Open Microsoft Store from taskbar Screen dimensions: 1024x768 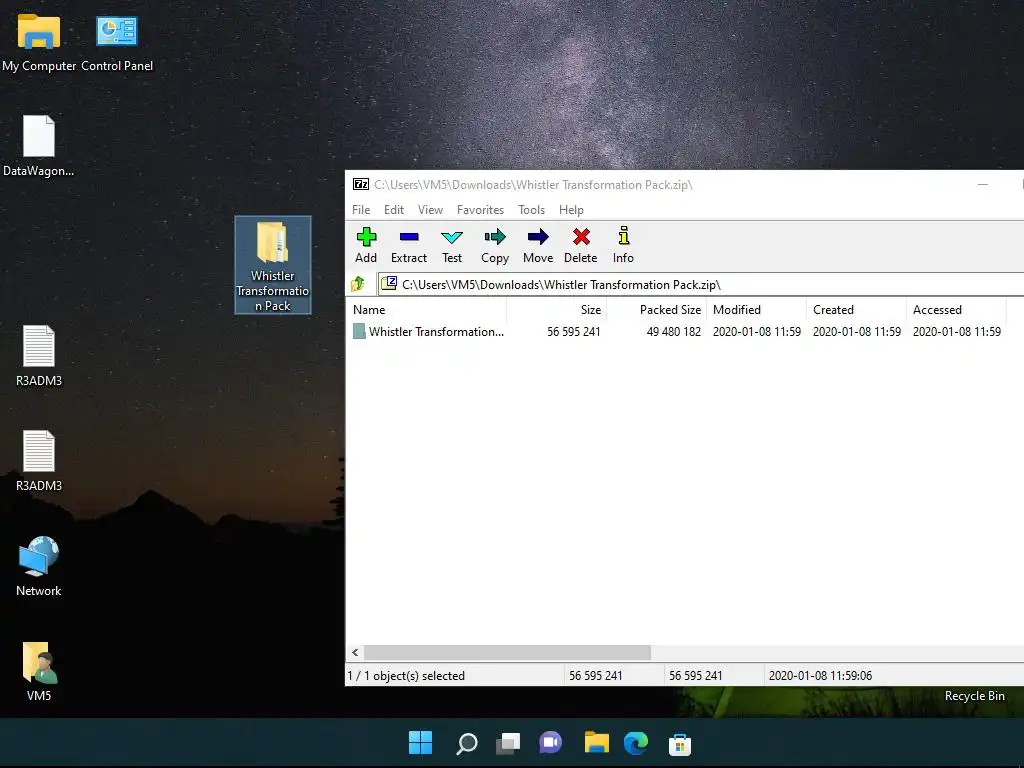(x=680, y=744)
